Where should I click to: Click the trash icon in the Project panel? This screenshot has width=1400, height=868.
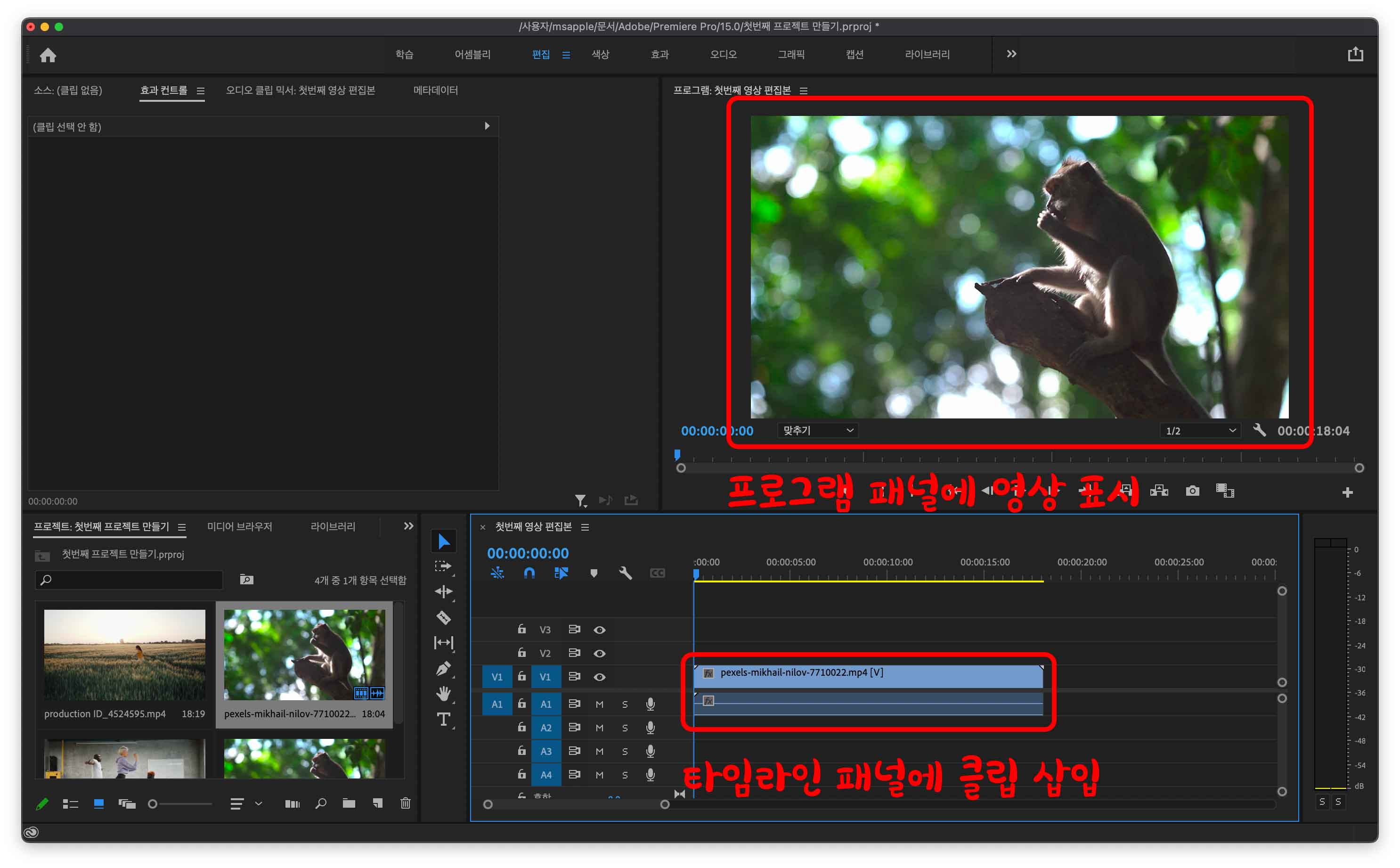(x=405, y=803)
